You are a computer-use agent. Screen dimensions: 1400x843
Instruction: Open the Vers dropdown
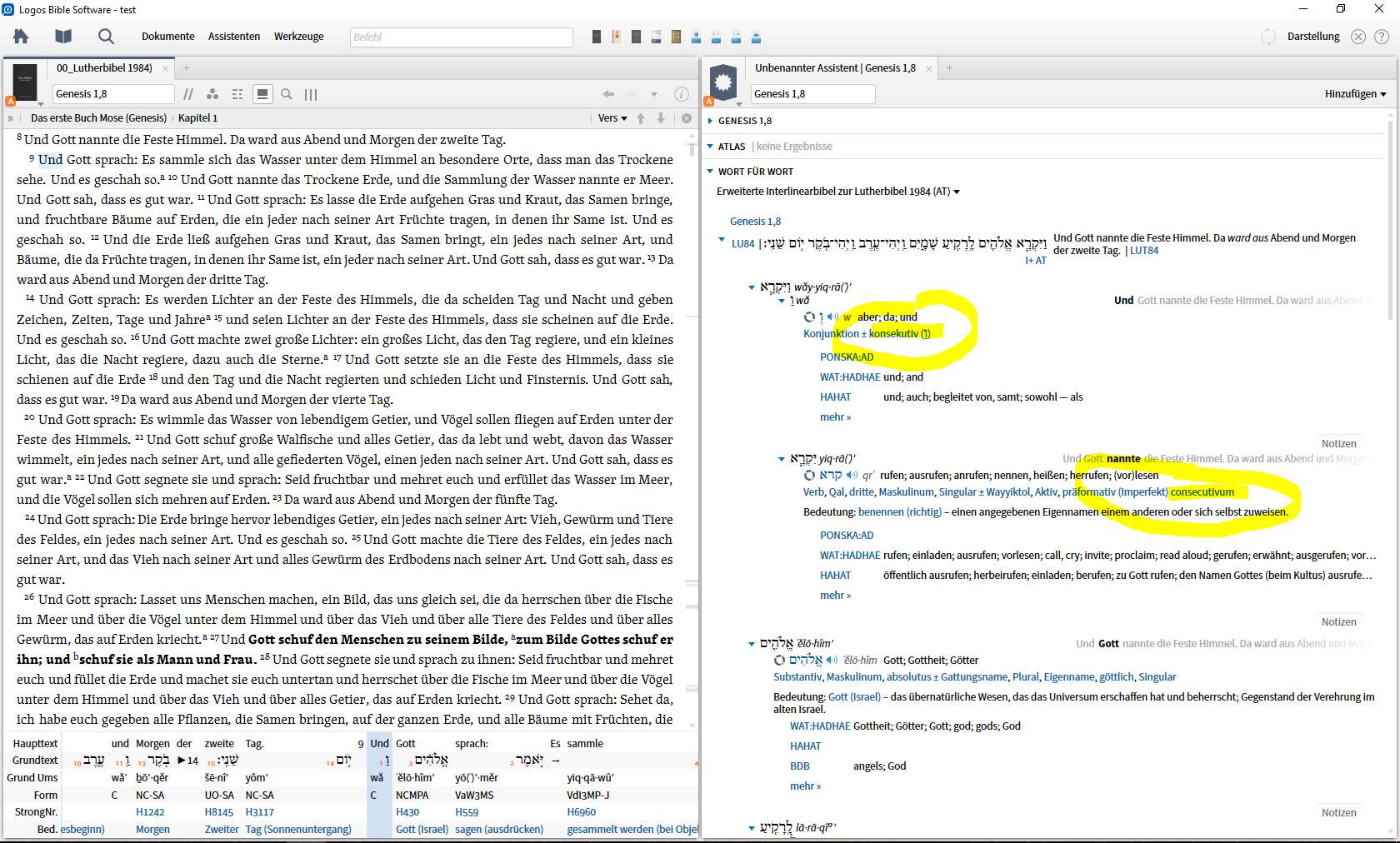click(612, 118)
